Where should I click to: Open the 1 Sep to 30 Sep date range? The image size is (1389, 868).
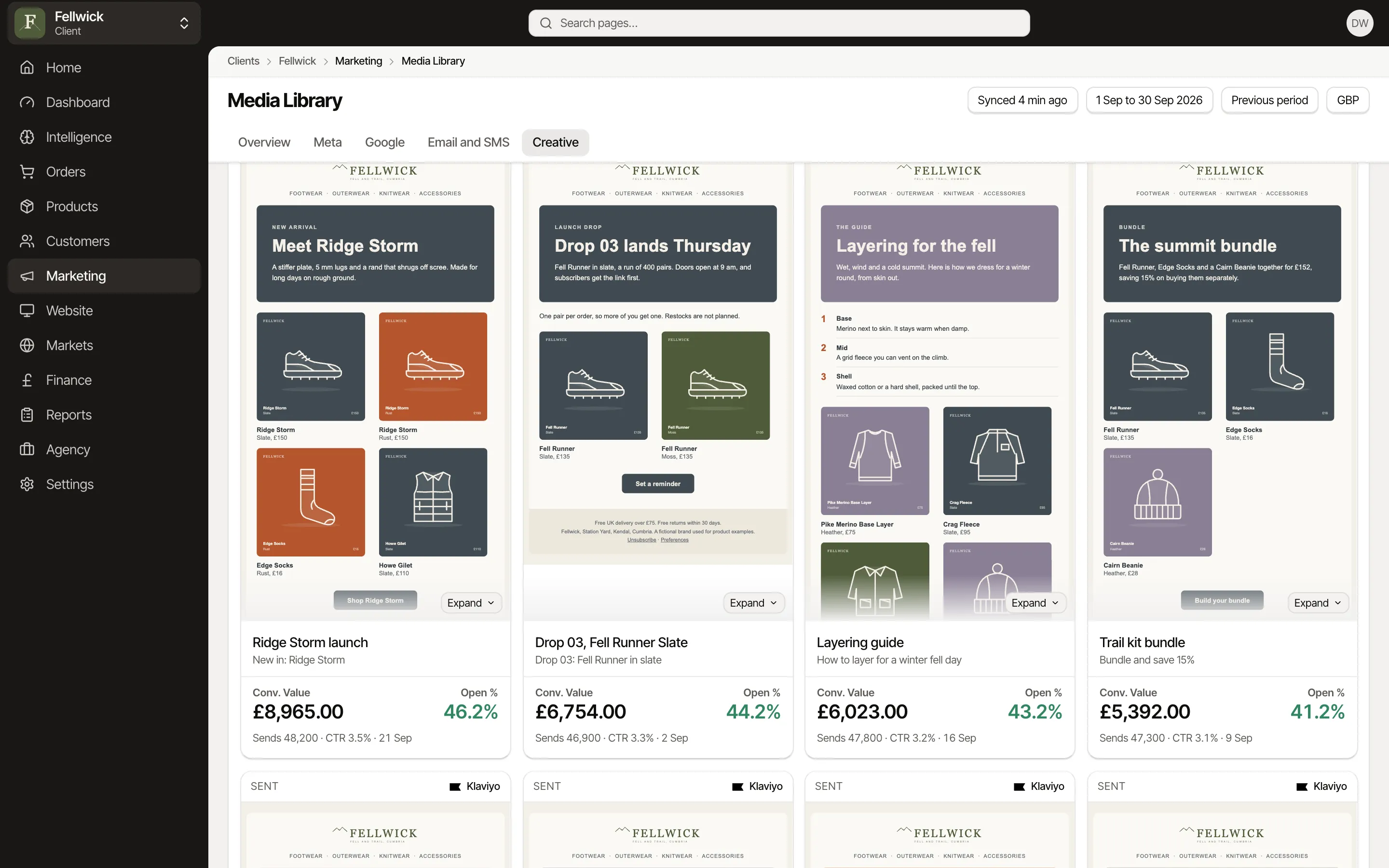(1149, 100)
